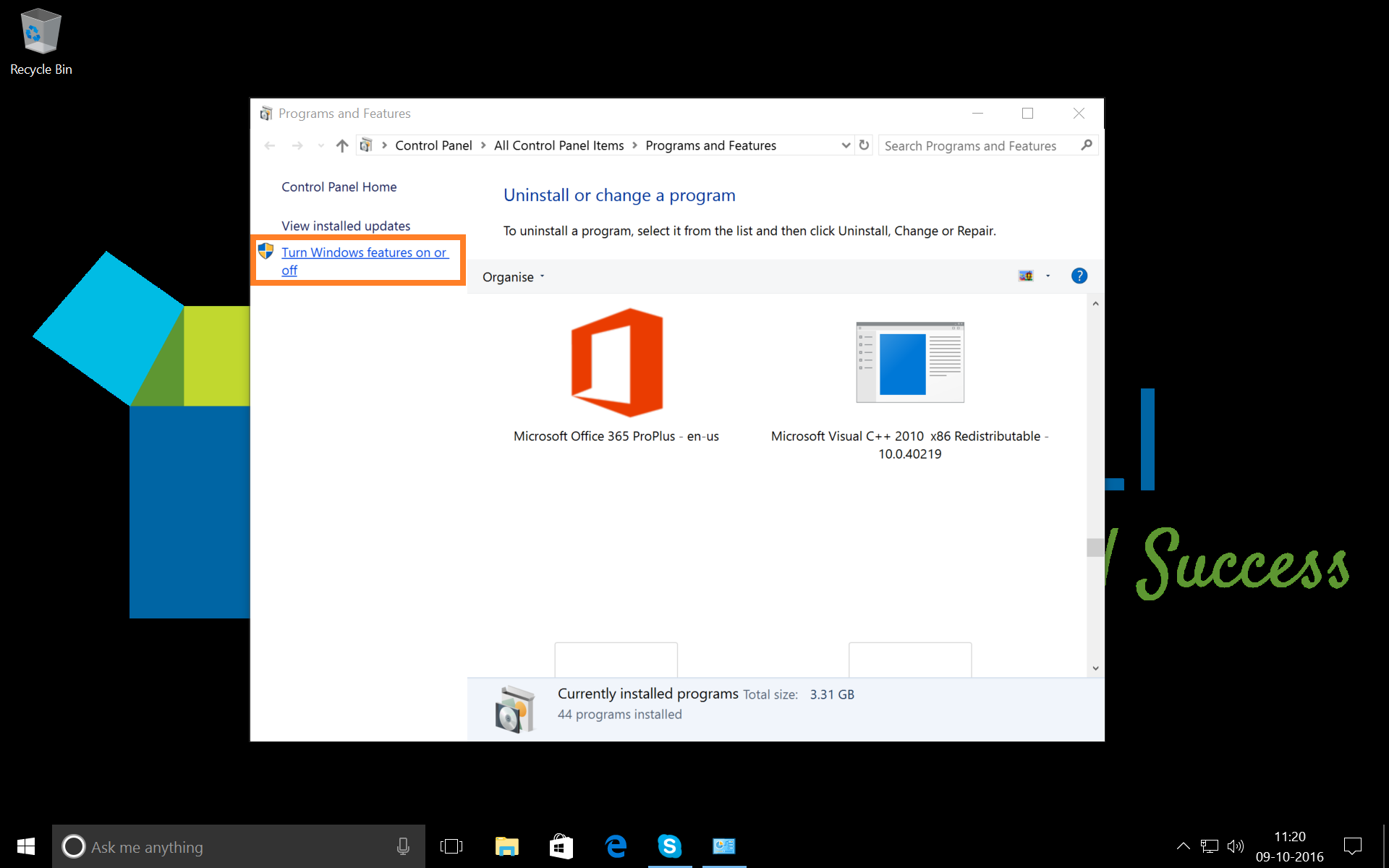Viewport: 1389px width, 868px height.
Task: Open the address bar history dropdown
Action: (846, 145)
